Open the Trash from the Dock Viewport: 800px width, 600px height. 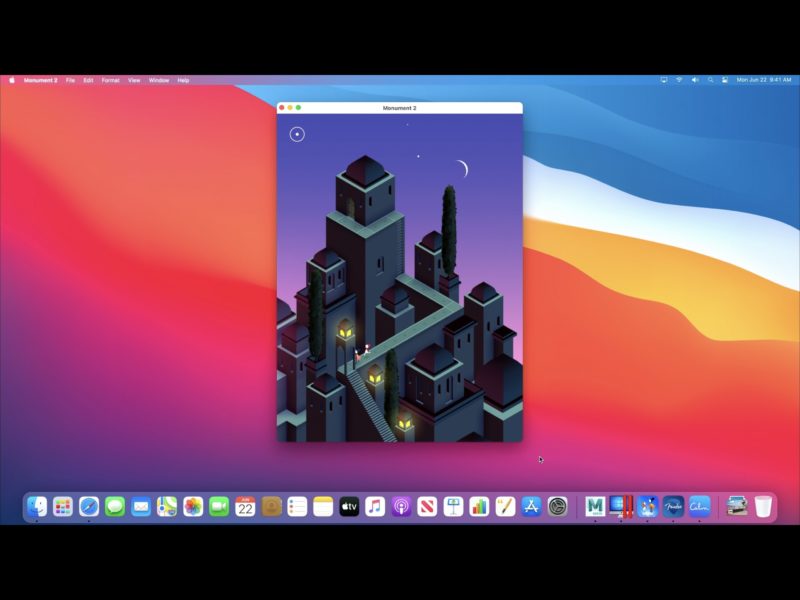[x=763, y=507]
